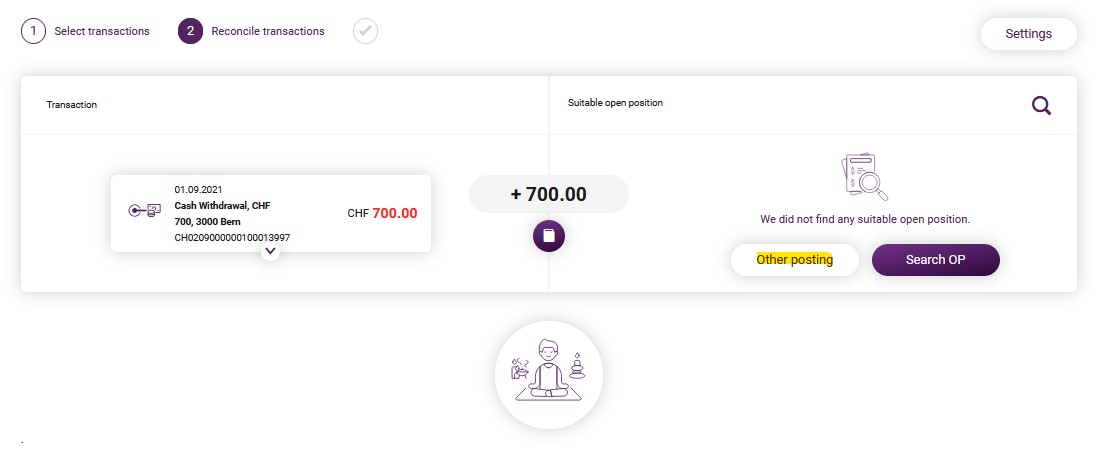Screen dimensions: 1105x469
Task: Click the Transaction column header
Action: pos(72,105)
